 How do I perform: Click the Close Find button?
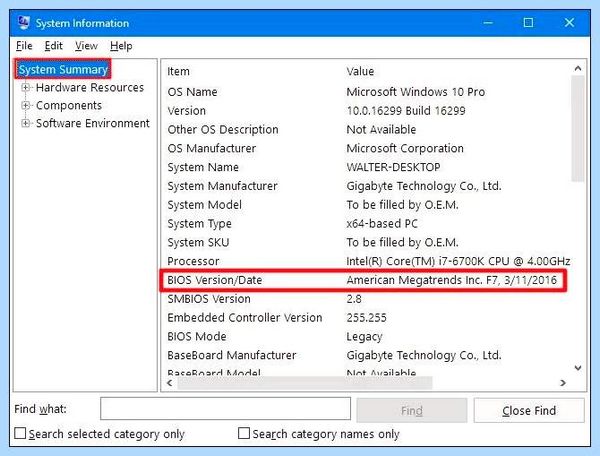pyautogui.click(x=529, y=410)
